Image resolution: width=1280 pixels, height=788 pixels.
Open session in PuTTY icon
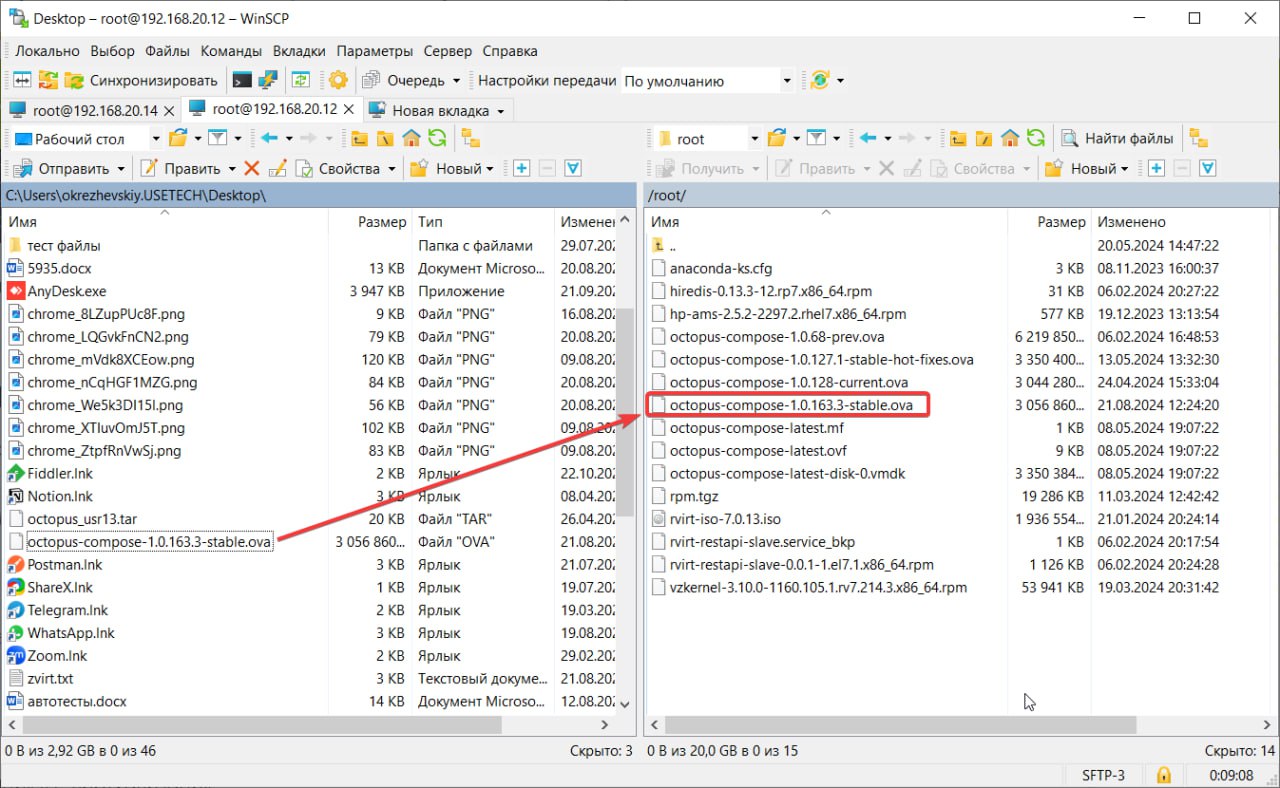tap(268, 80)
